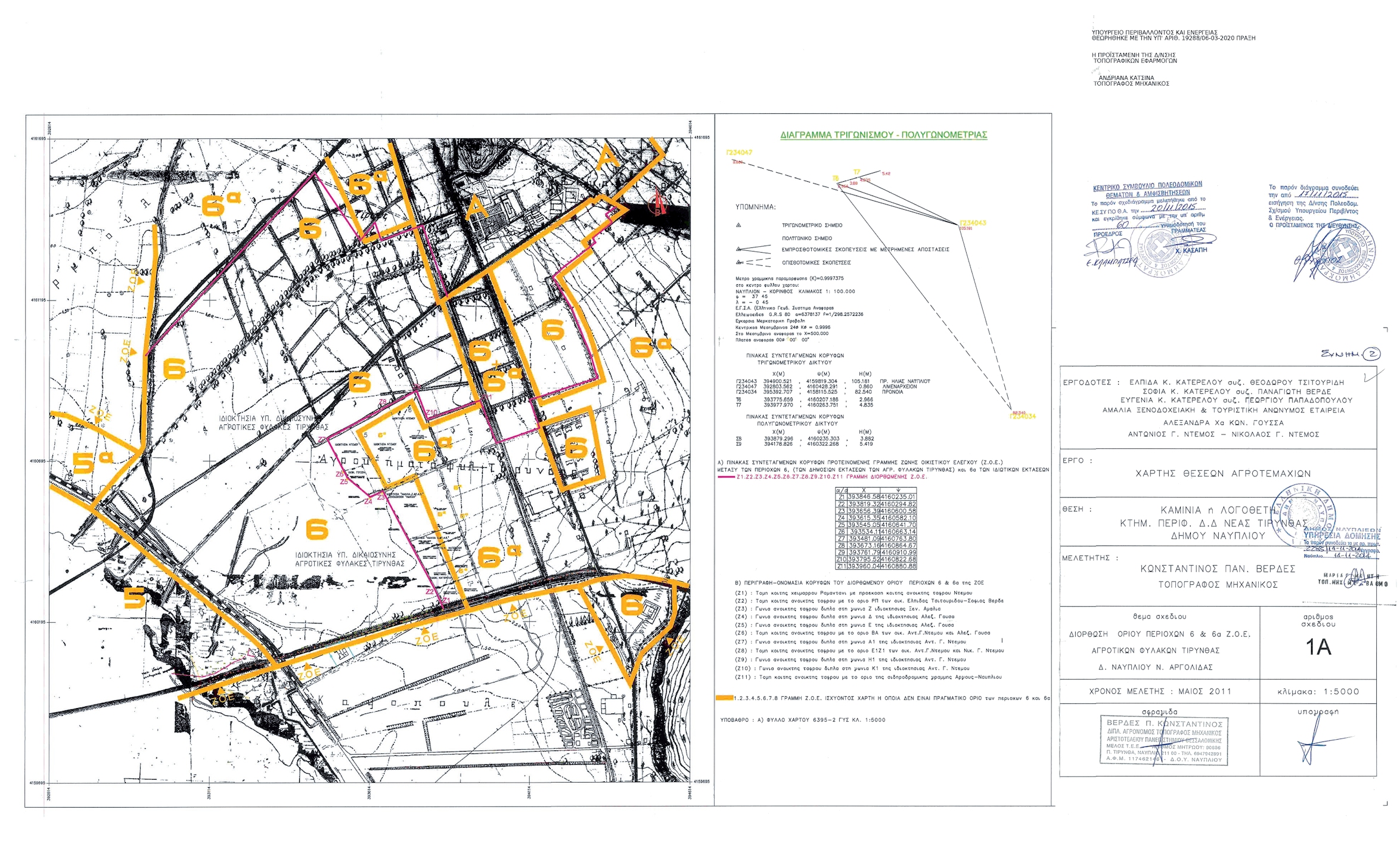Click the large orange 5 zone label

pyautogui.click(x=134, y=598)
